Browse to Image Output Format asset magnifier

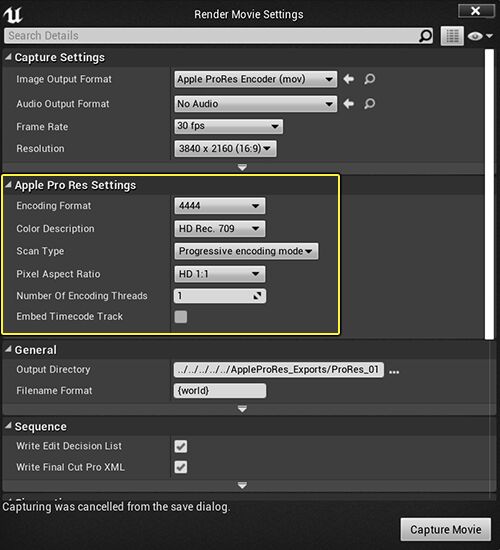point(369,79)
